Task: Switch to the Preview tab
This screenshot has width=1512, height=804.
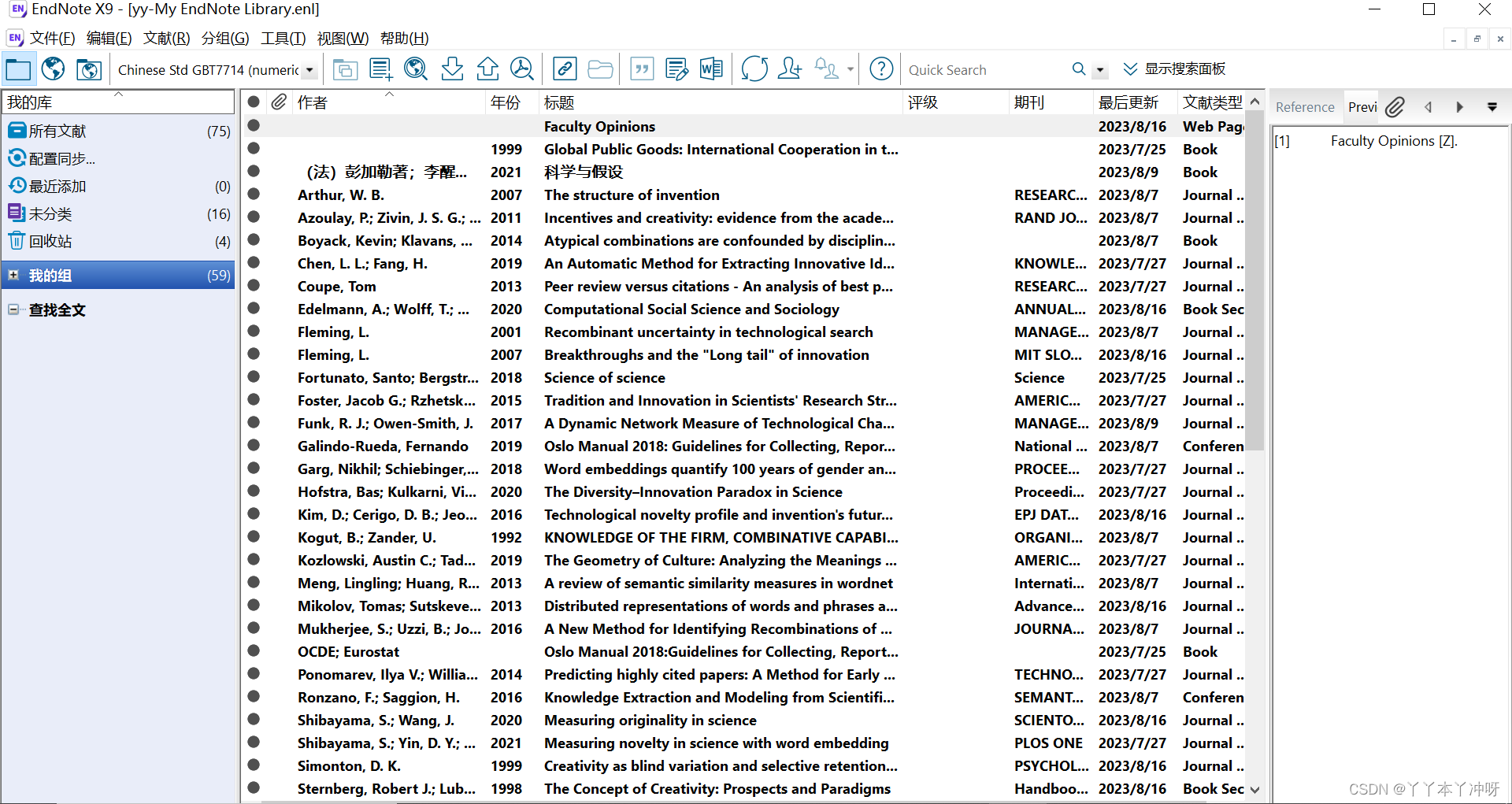Action: 1362,107
